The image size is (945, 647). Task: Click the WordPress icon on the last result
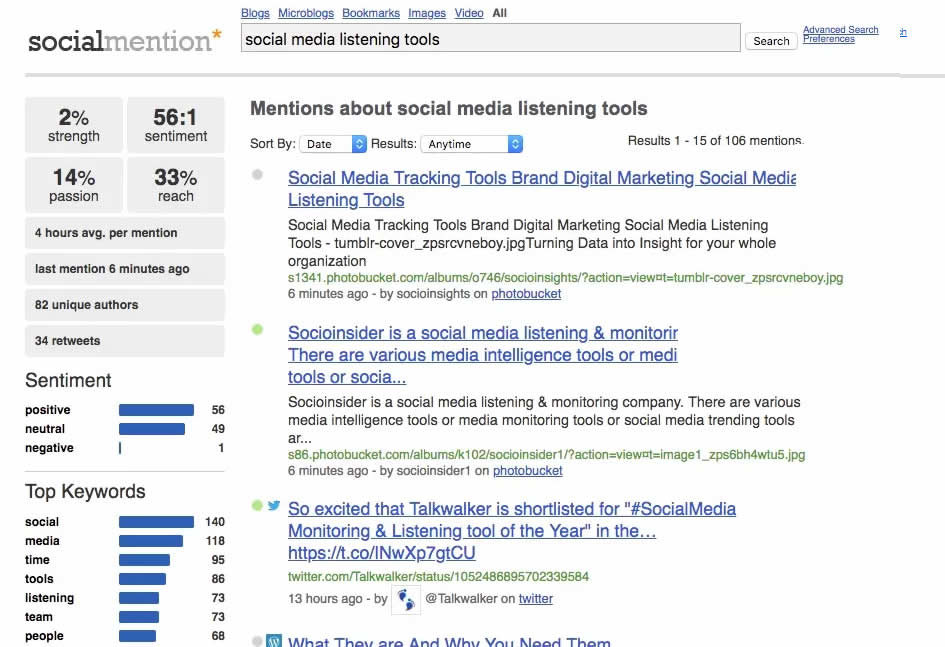tap(274, 642)
